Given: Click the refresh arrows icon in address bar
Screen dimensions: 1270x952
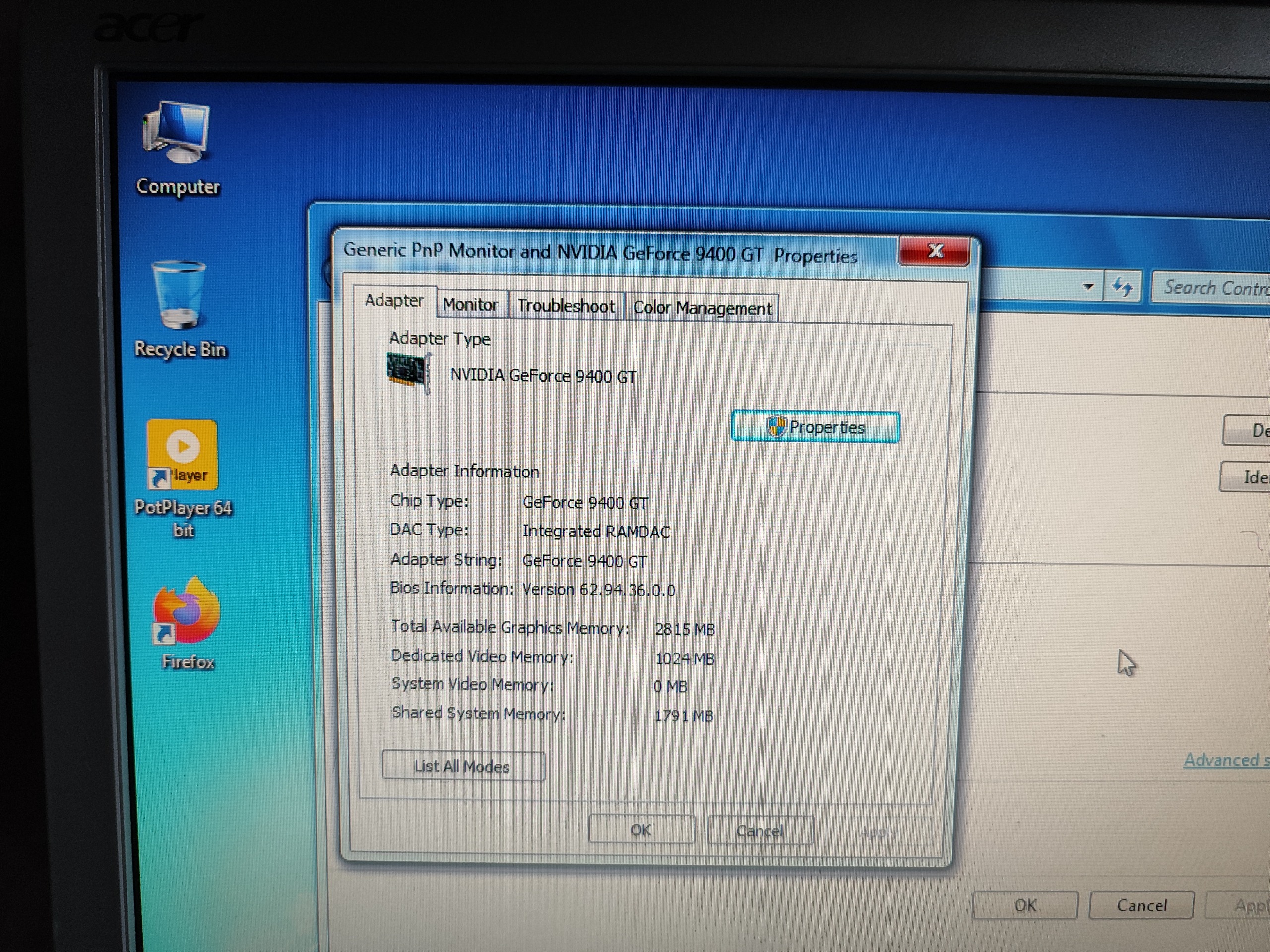Looking at the screenshot, I should (x=1121, y=287).
